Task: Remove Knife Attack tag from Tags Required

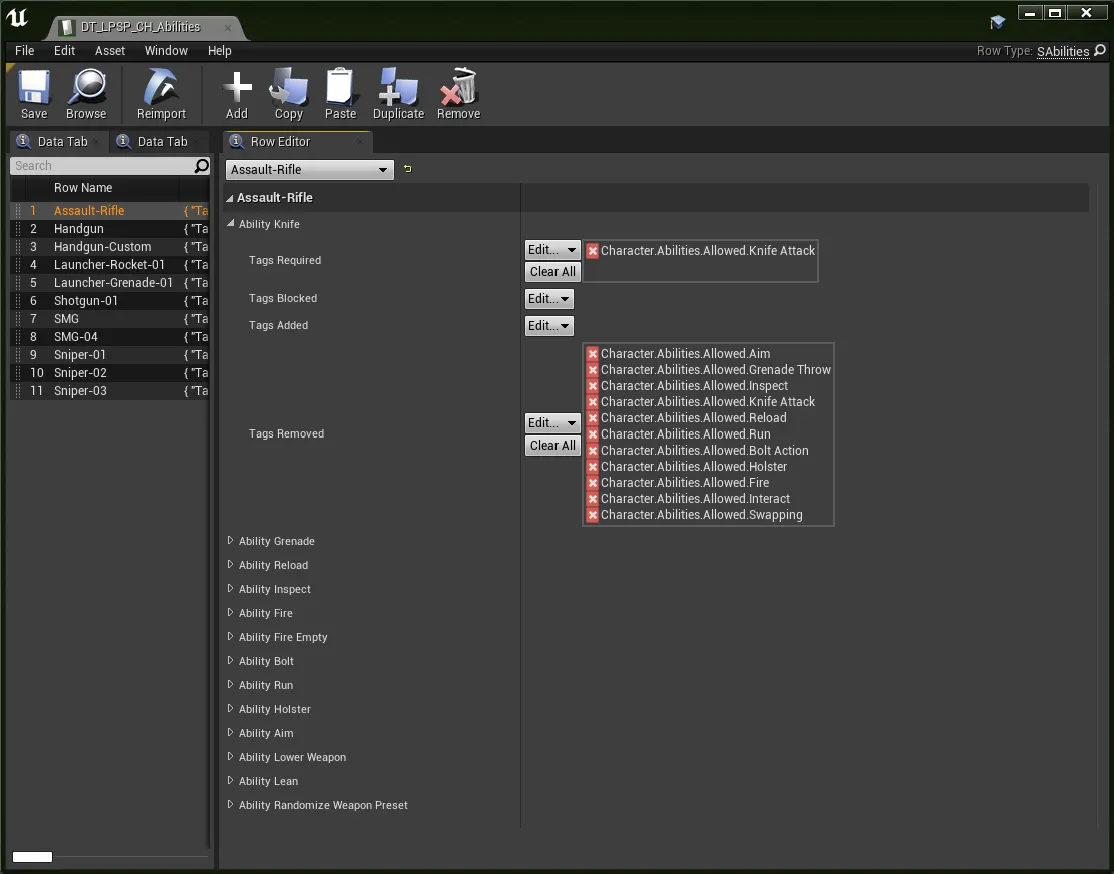Action: click(593, 251)
